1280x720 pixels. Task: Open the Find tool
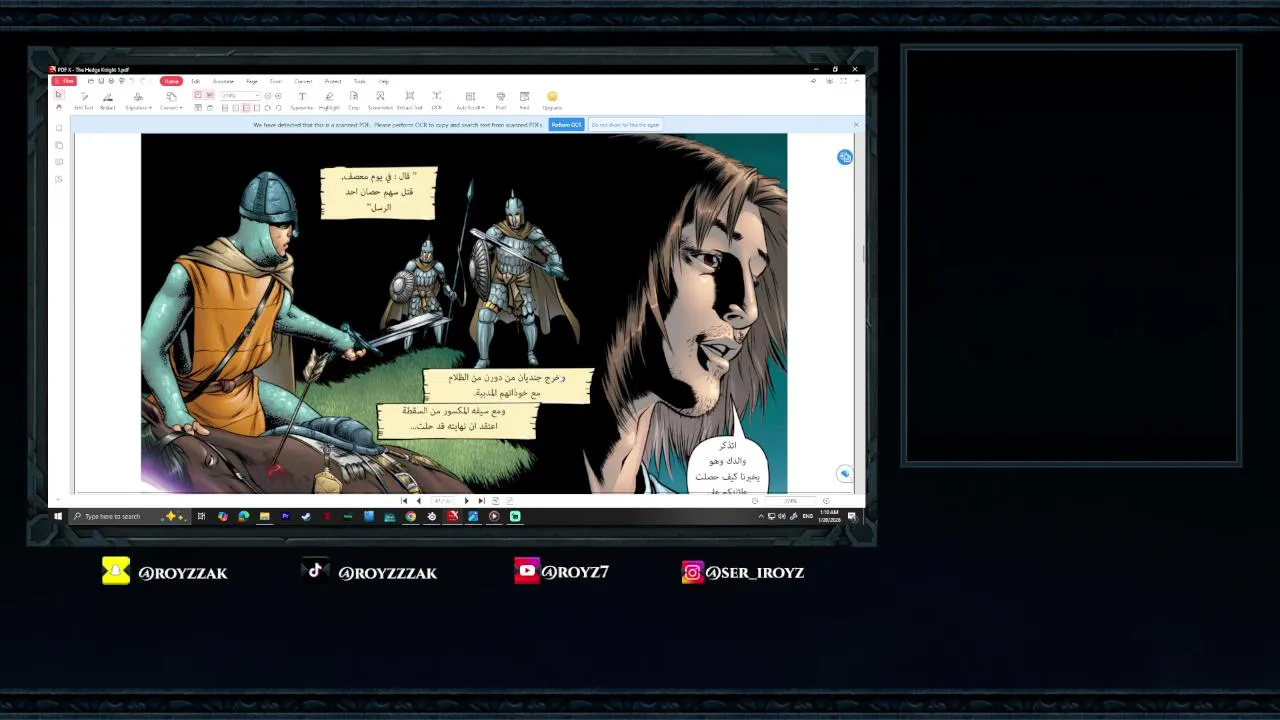(x=524, y=100)
